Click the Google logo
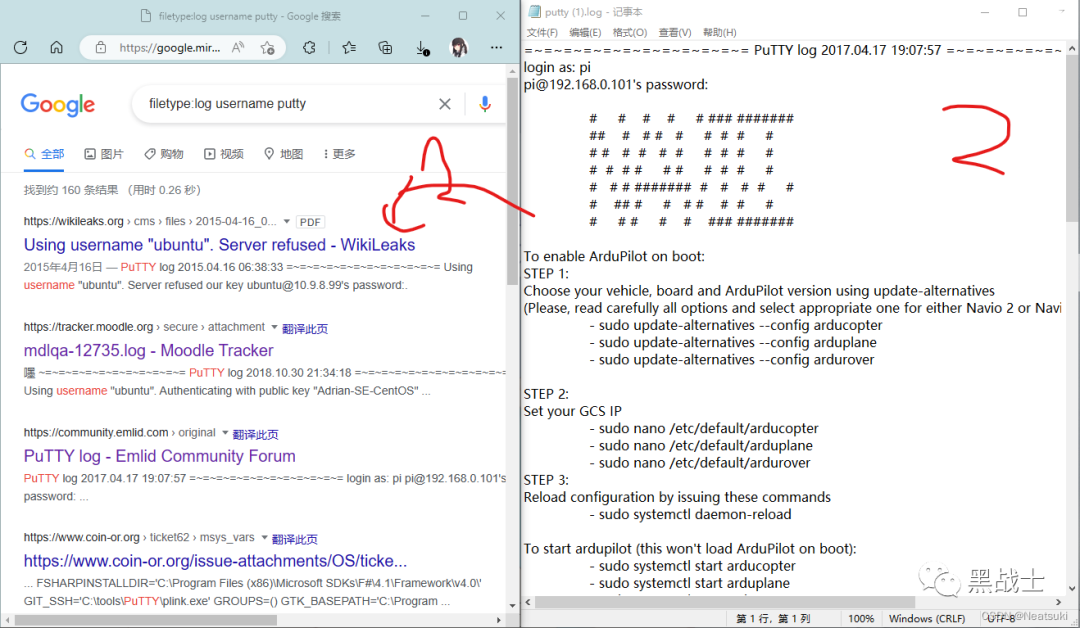Viewport: 1080px width, 628px height. [x=58, y=105]
